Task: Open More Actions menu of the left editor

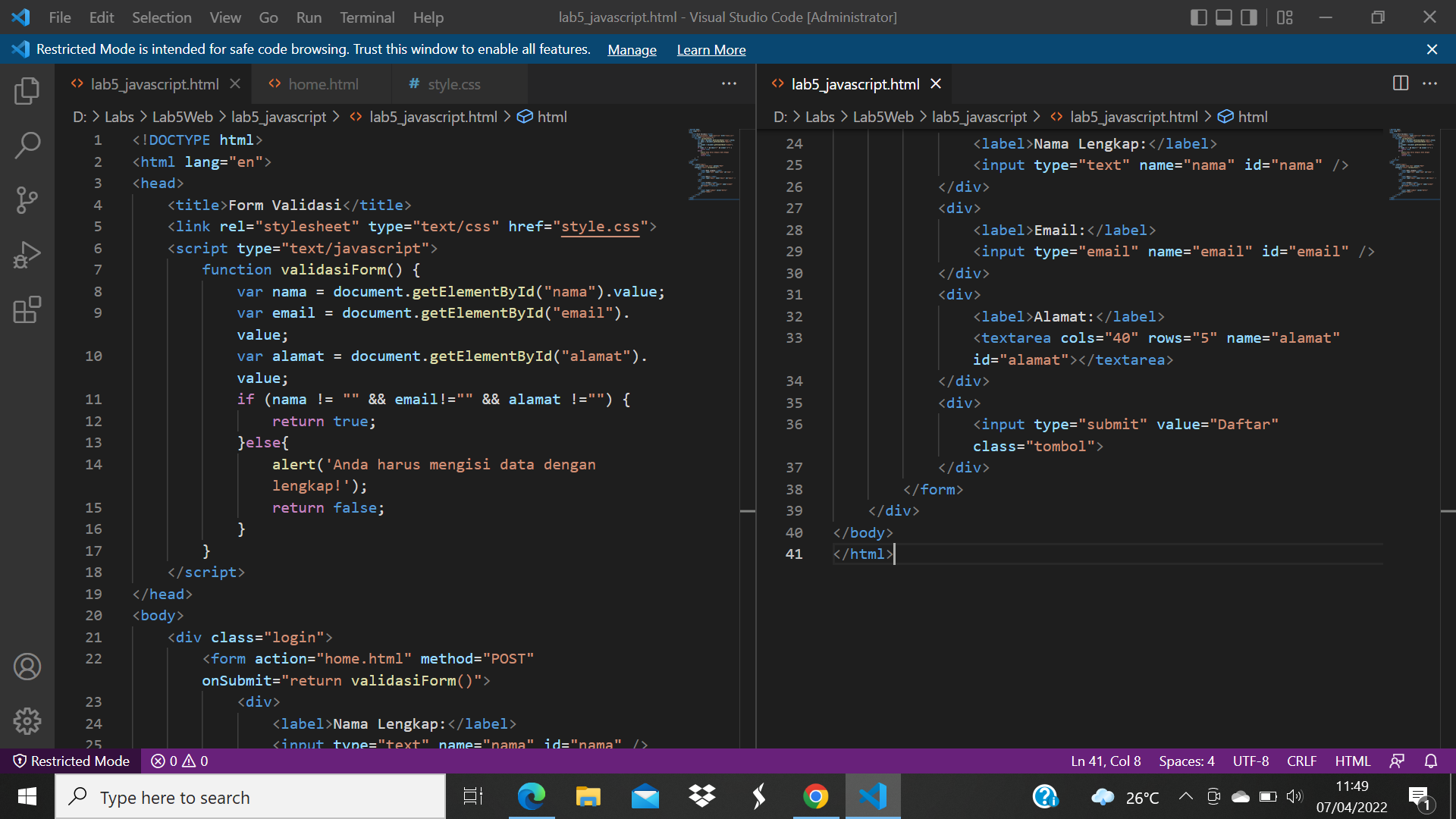Action: coord(729,83)
